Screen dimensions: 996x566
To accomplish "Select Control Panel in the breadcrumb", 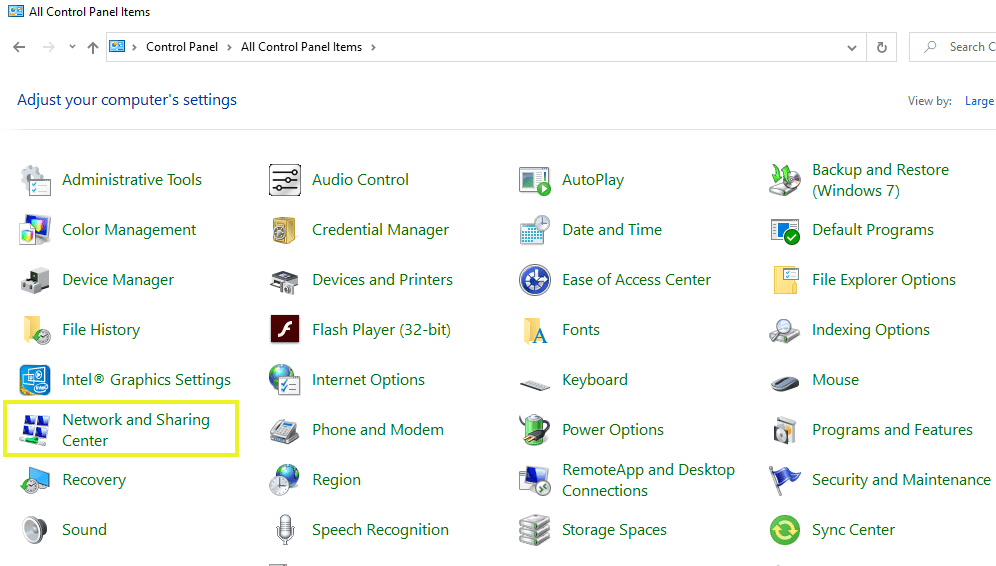I will click(182, 47).
